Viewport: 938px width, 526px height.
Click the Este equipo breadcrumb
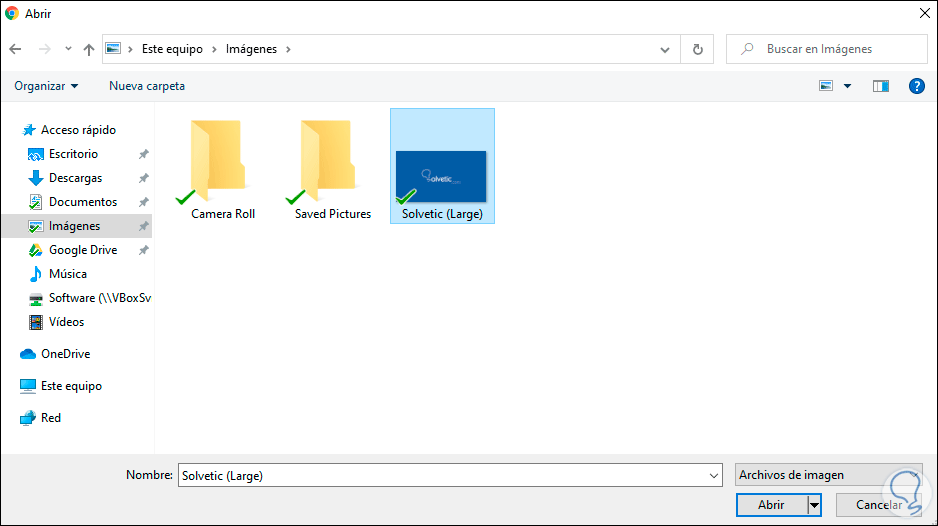pyautogui.click(x=172, y=49)
